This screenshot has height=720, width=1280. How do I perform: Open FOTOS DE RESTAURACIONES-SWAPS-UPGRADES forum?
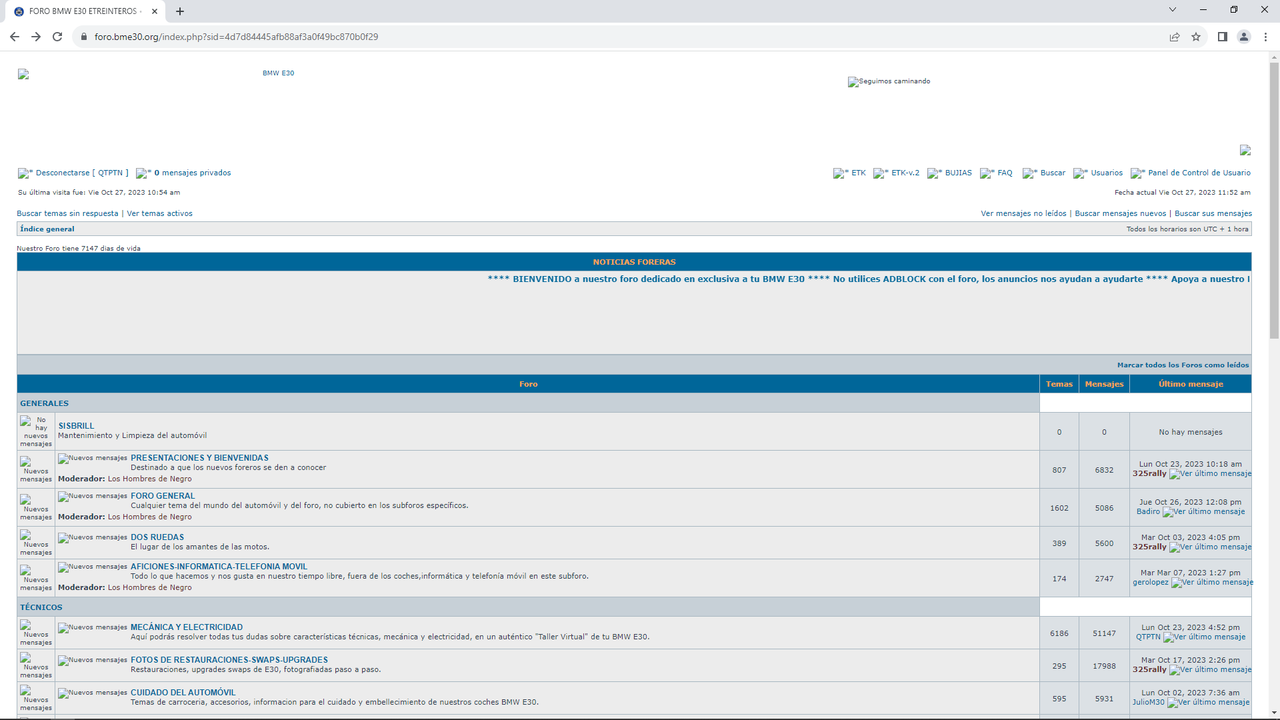(x=229, y=660)
